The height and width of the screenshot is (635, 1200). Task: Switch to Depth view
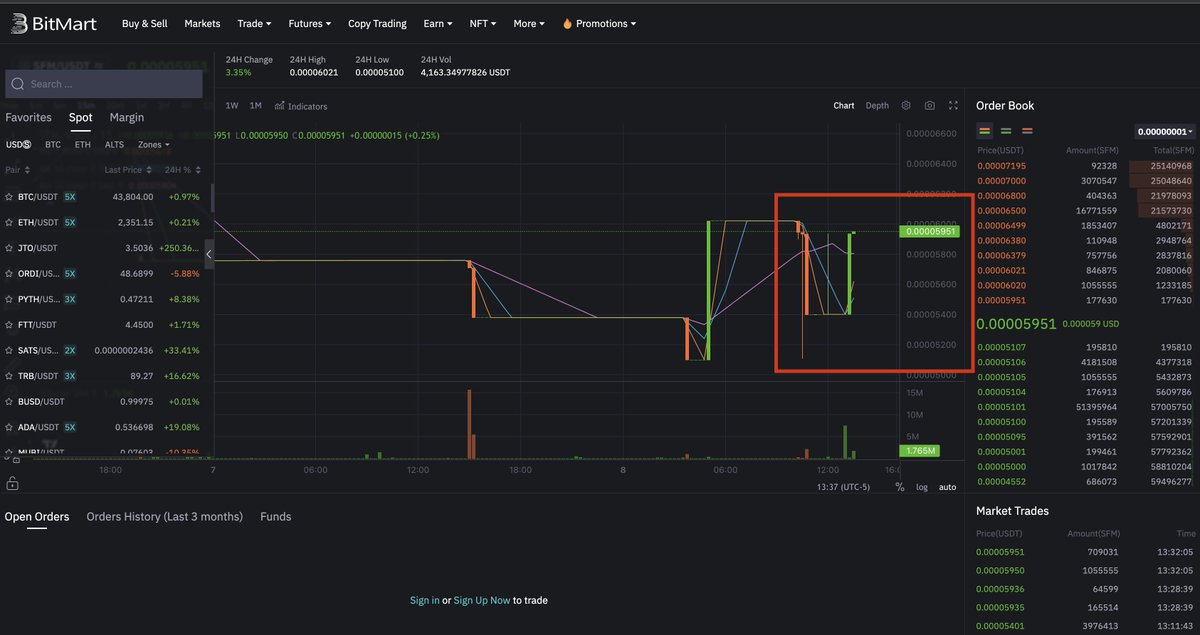click(x=877, y=106)
